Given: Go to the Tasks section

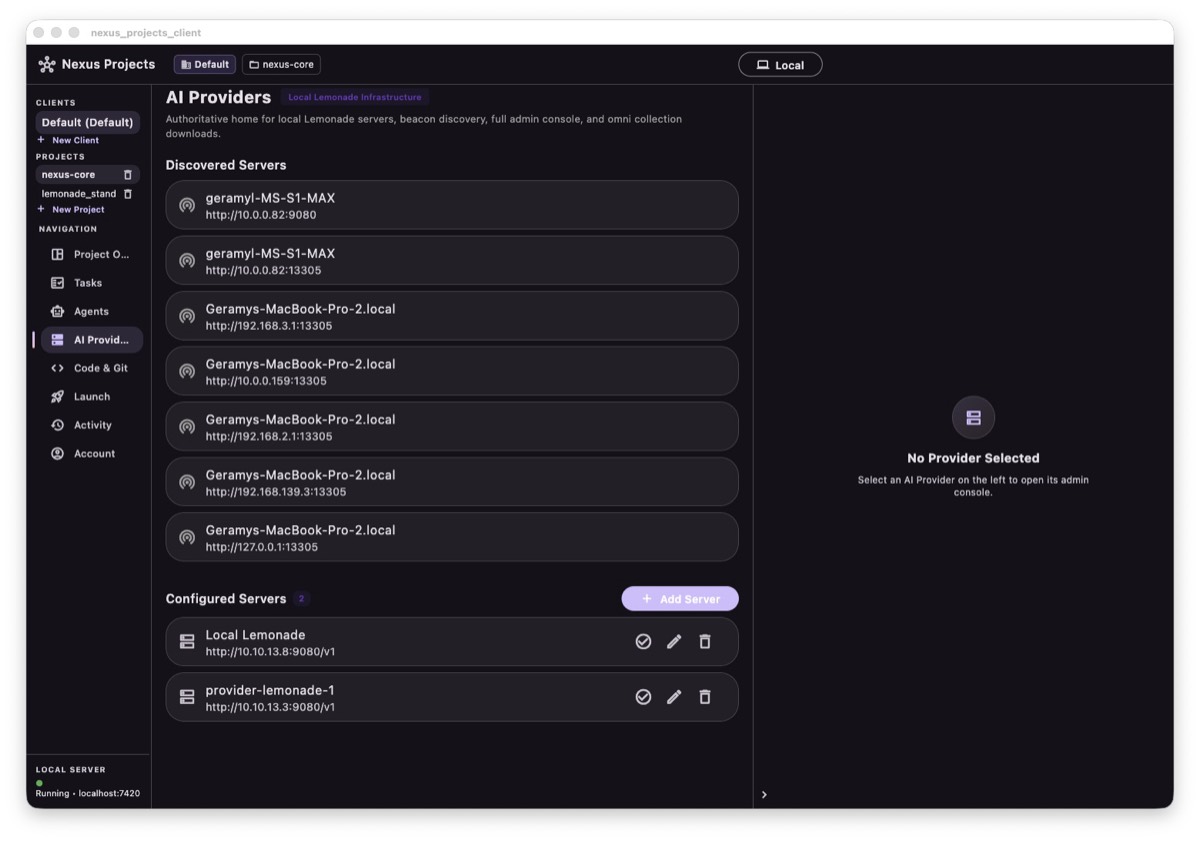Looking at the screenshot, I should [92, 283].
